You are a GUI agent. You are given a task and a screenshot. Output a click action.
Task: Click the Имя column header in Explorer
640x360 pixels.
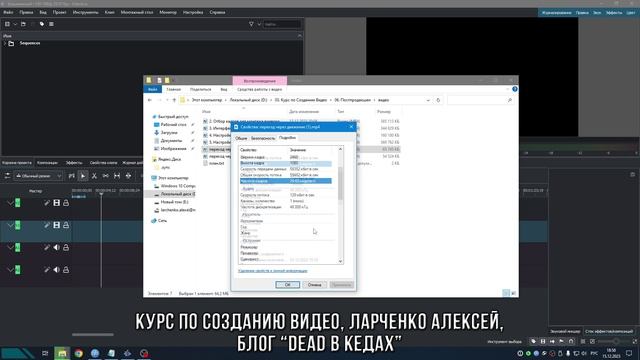(x=207, y=111)
